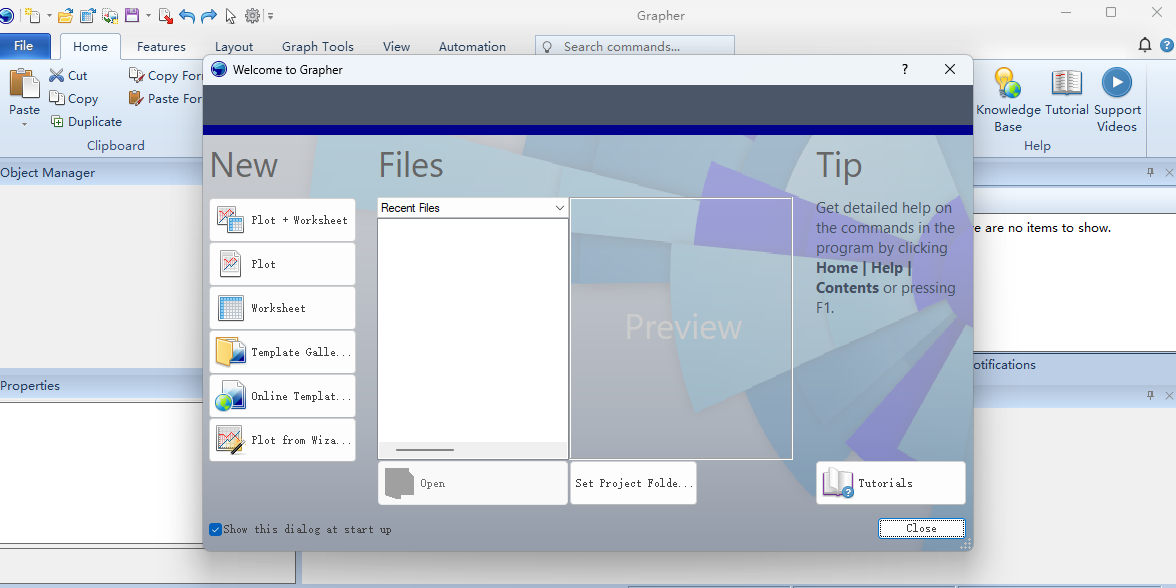This screenshot has width=1176, height=588.
Task: Click the Set Project Folder button
Action: point(633,483)
